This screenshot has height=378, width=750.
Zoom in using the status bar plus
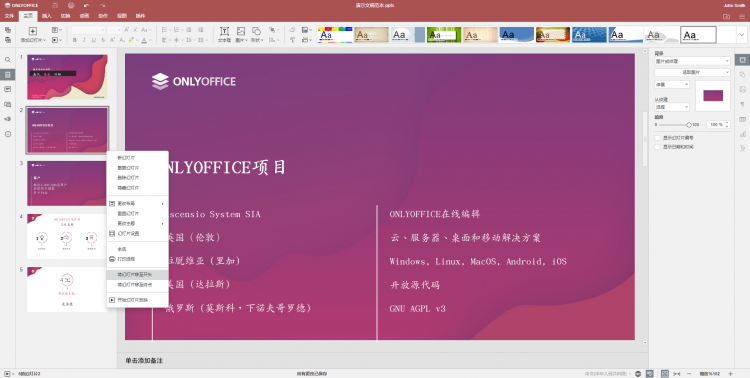pyautogui.click(x=730, y=374)
